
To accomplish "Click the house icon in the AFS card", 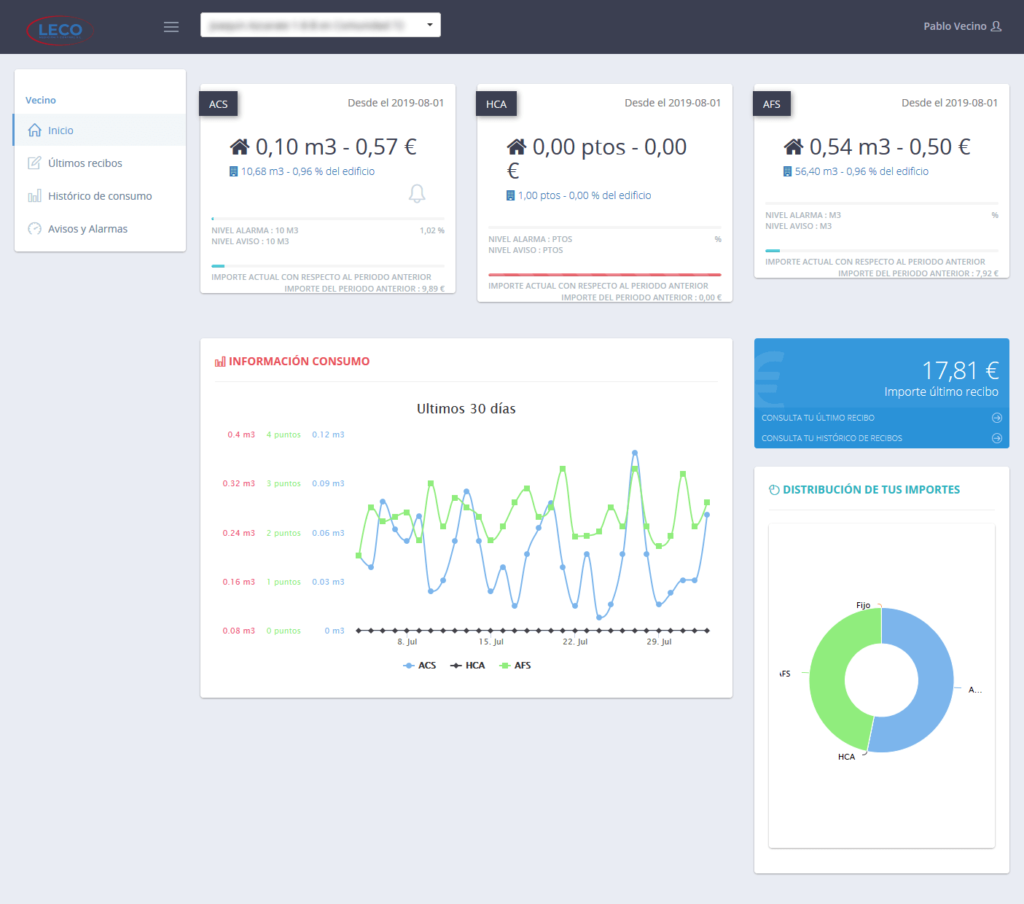I will pyautogui.click(x=793, y=147).
